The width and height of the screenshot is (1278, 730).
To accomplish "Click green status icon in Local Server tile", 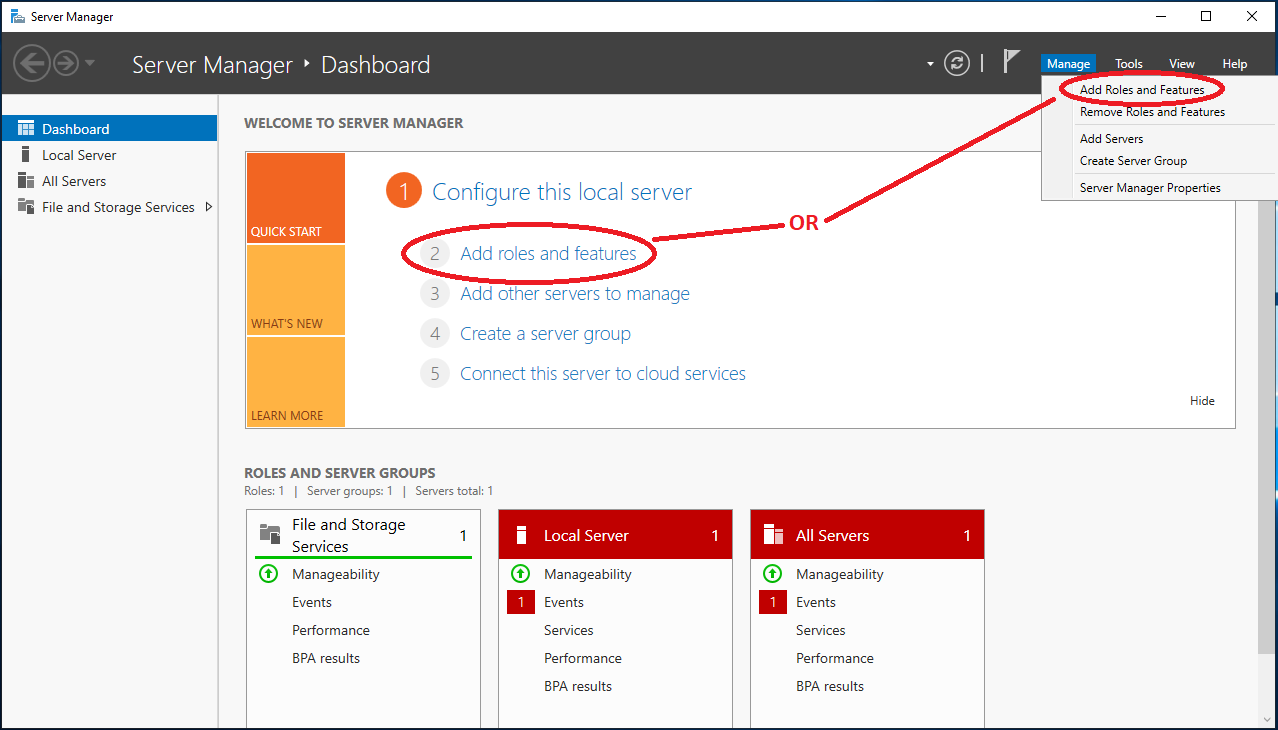I will (x=520, y=574).
